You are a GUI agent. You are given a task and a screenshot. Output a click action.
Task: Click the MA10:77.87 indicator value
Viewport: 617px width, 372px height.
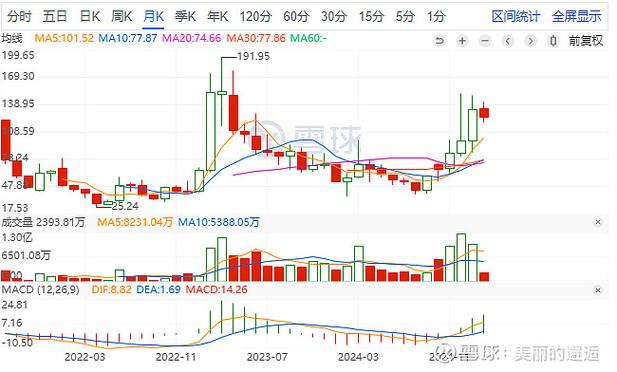pyautogui.click(x=127, y=39)
